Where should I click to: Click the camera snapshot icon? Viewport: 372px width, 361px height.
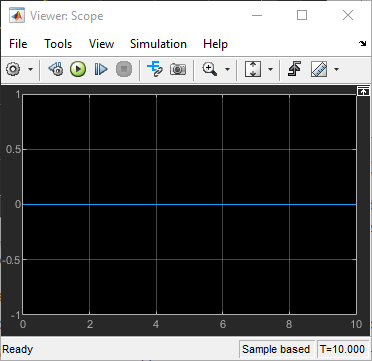click(178, 69)
